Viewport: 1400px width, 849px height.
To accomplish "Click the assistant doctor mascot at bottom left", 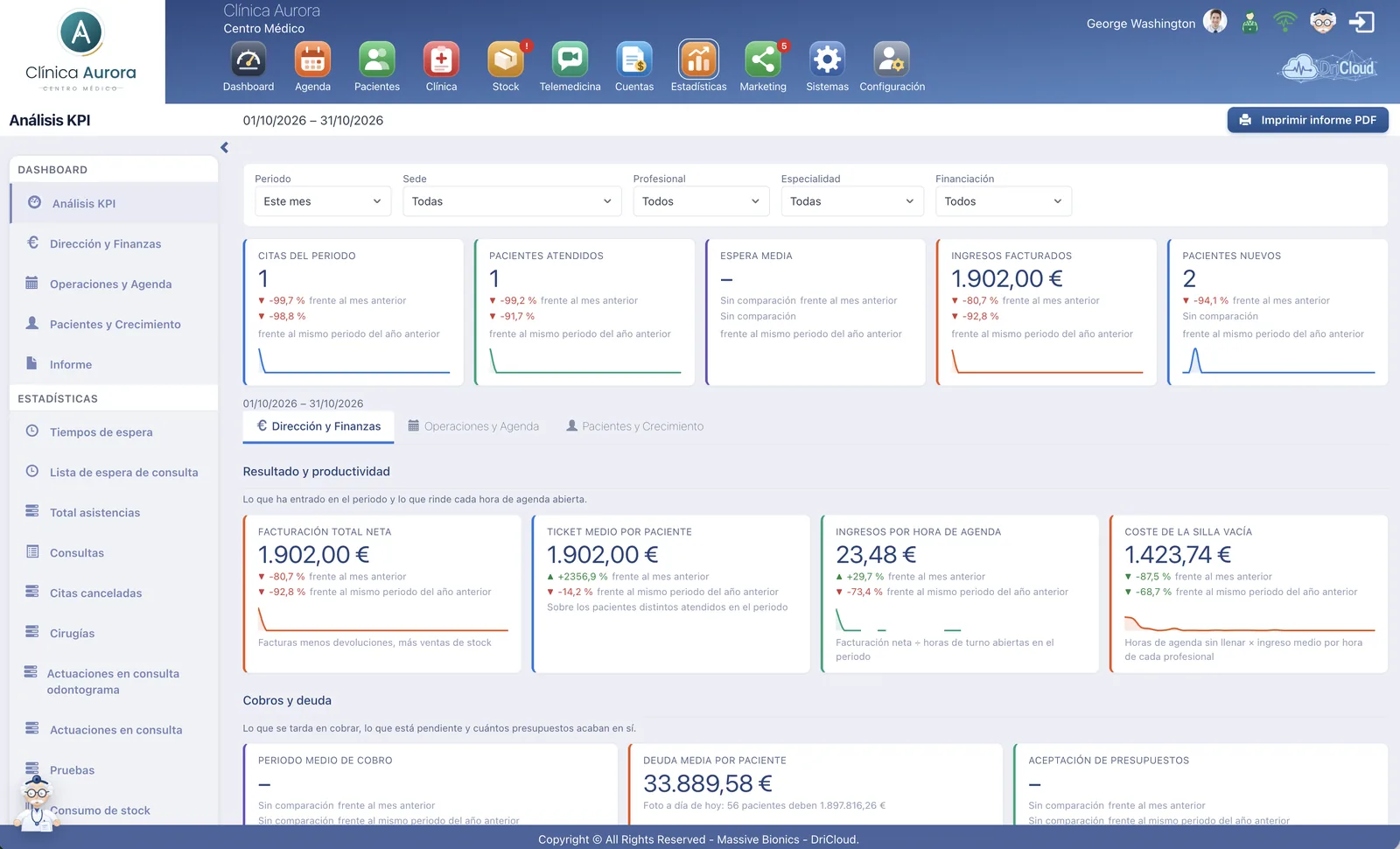I will [36, 803].
